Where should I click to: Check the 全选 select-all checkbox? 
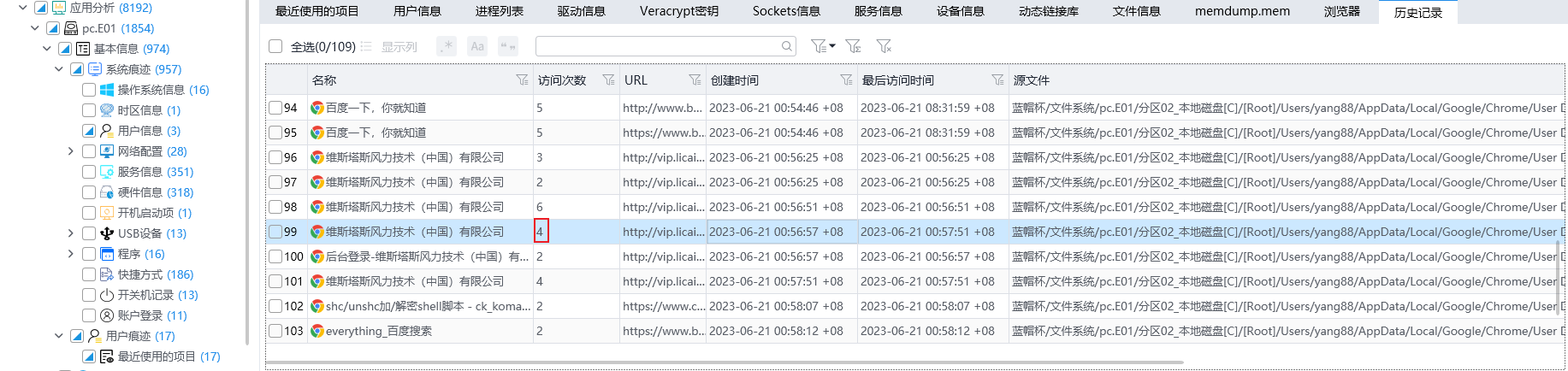pyautogui.click(x=275, y=46)
